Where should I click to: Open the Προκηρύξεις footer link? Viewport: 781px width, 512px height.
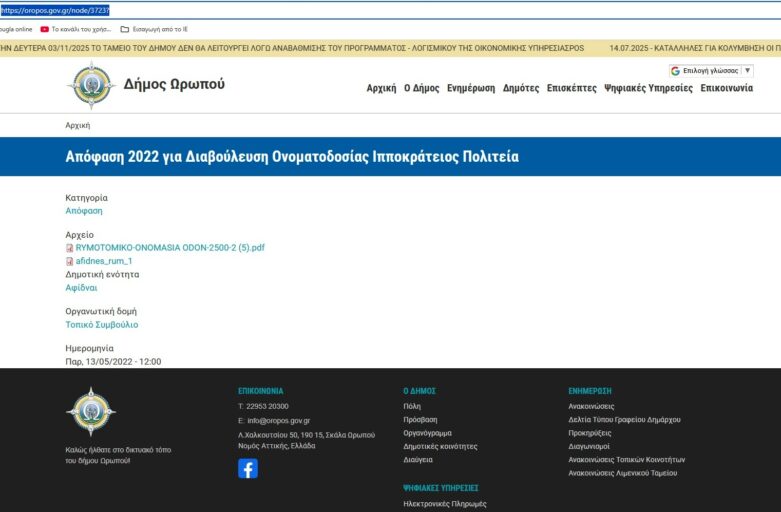(590, 433)
